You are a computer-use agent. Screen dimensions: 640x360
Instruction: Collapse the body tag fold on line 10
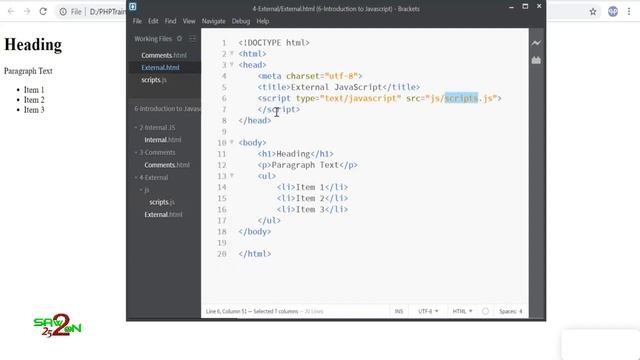[232, 142]
